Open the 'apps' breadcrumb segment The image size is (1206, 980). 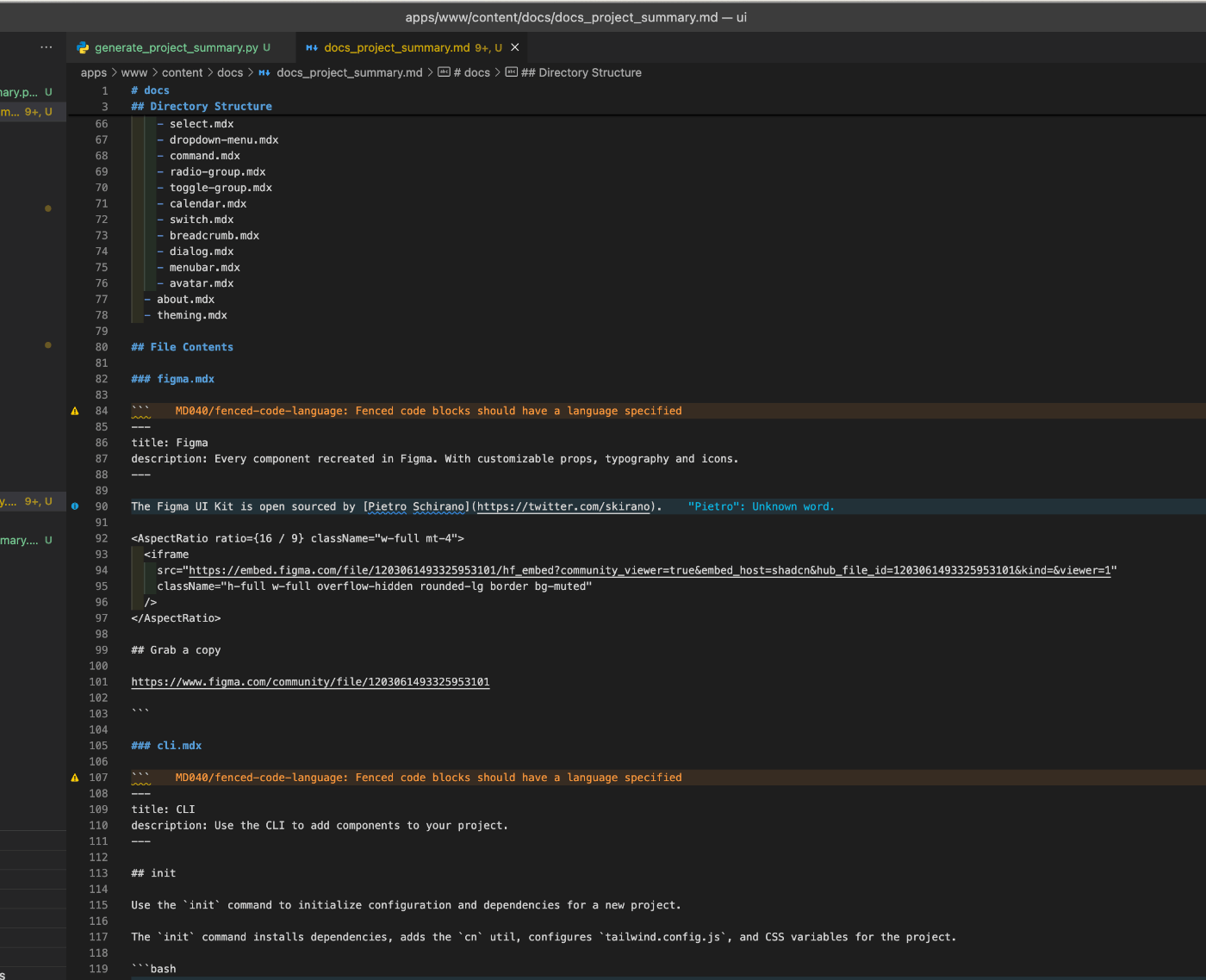click(x=94, y=73)
